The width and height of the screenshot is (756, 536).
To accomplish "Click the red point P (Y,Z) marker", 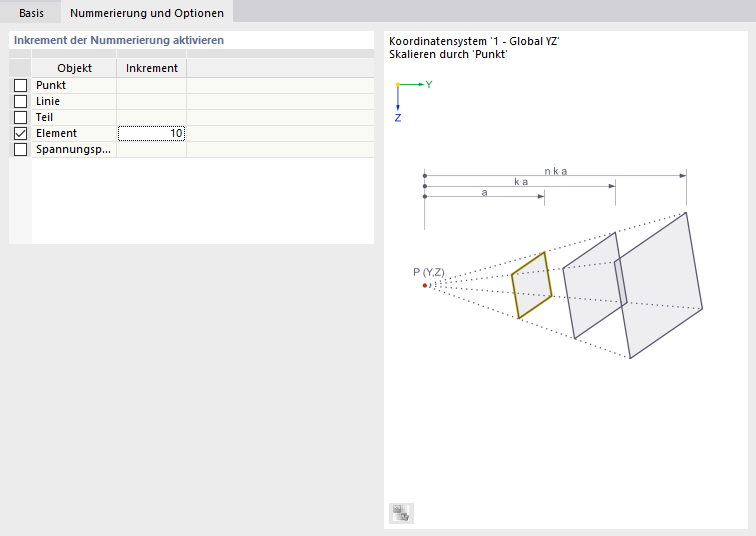I will tap(425, 285).
